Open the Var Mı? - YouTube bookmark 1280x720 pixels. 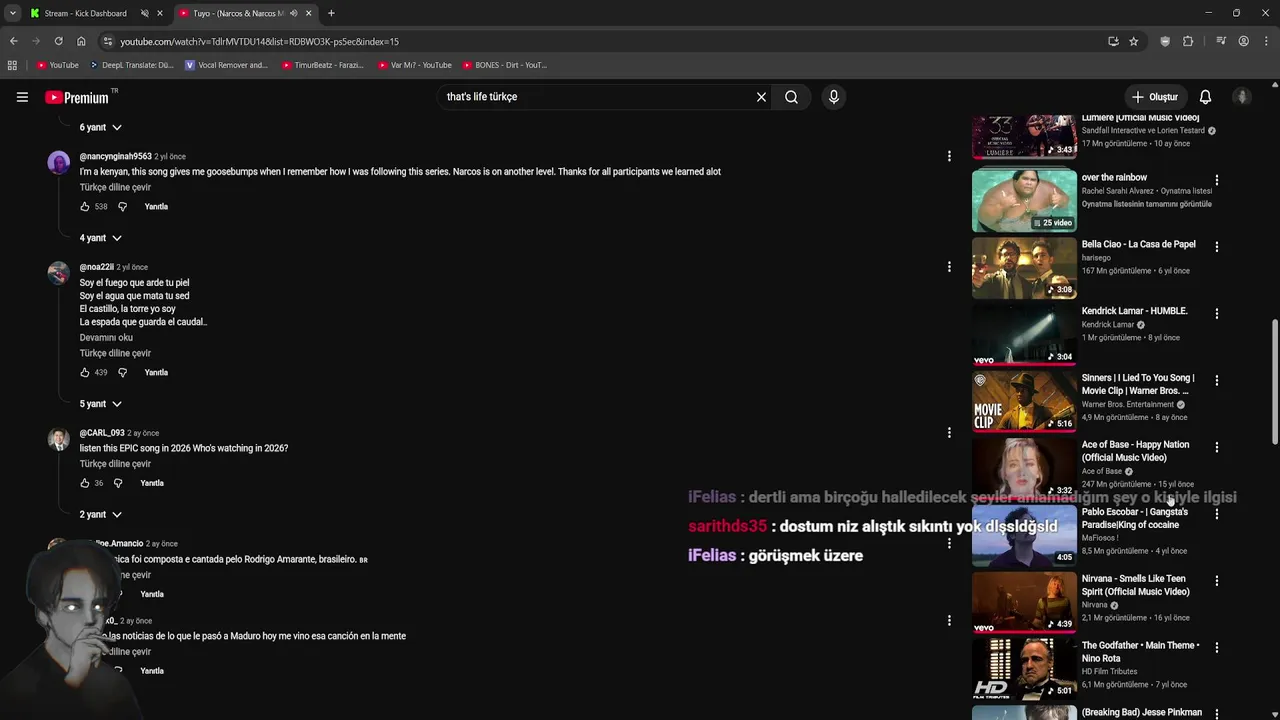[415, 65]
